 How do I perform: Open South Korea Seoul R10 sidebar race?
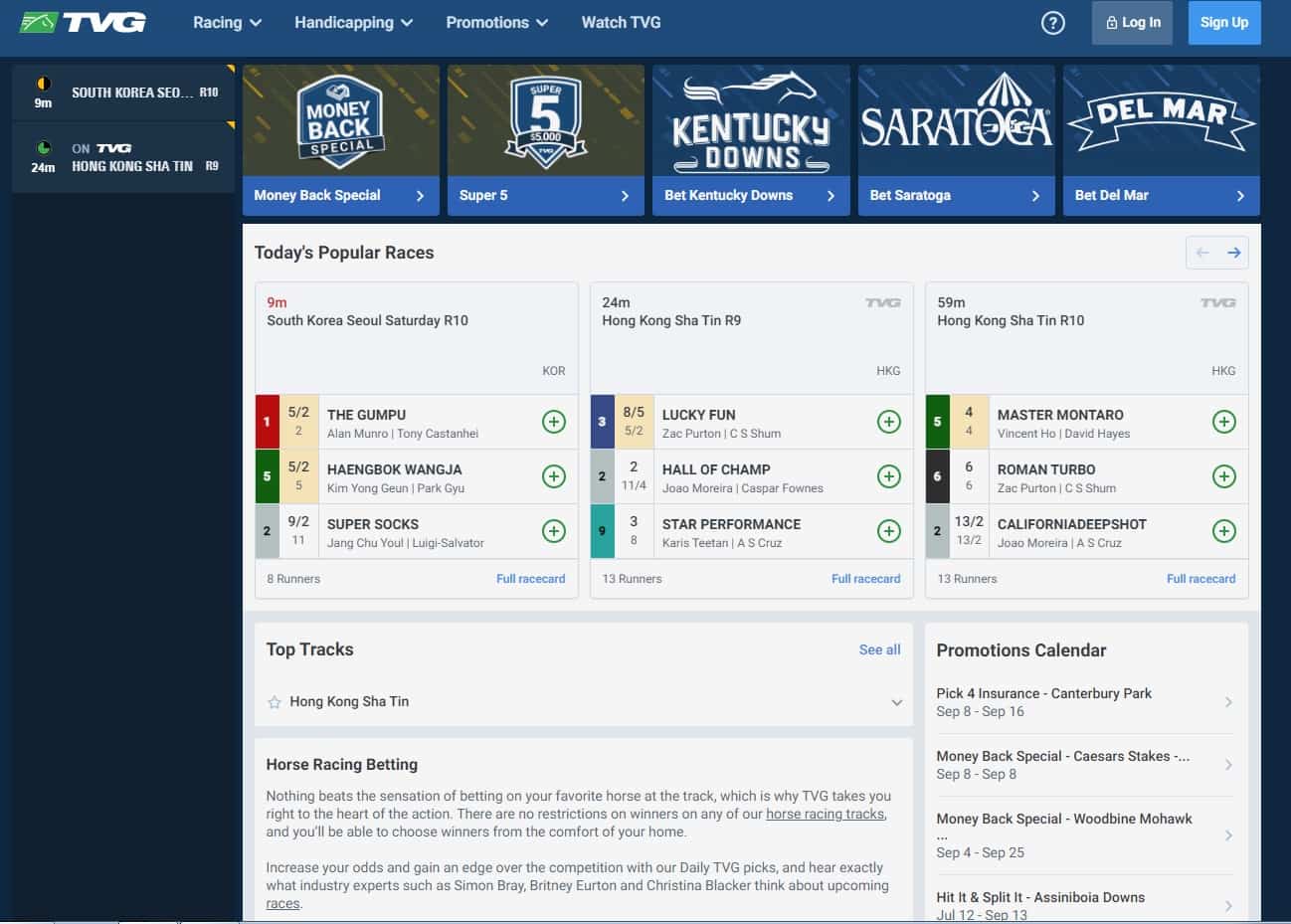click(123, 92)
